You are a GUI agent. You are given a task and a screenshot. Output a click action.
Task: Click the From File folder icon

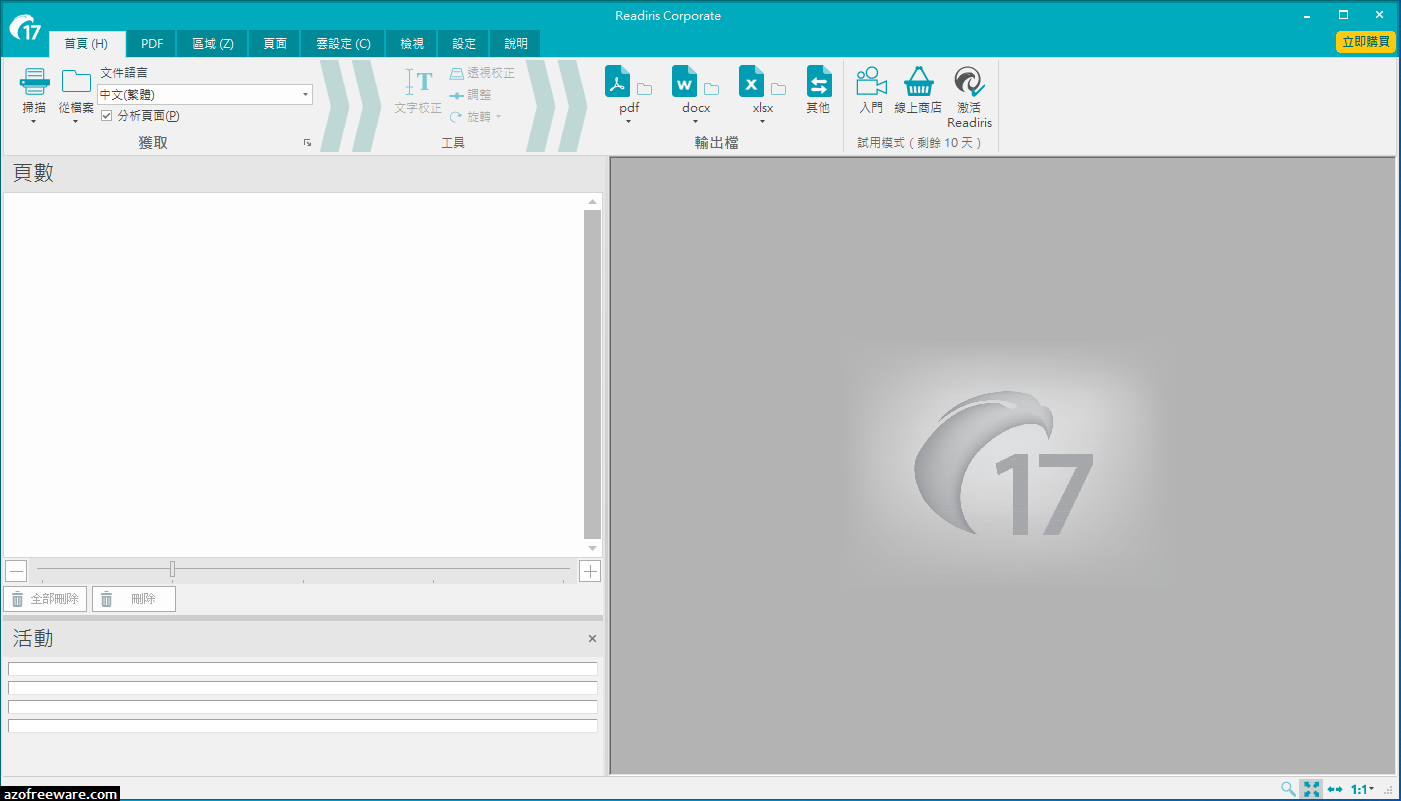(x=76, y=82)
